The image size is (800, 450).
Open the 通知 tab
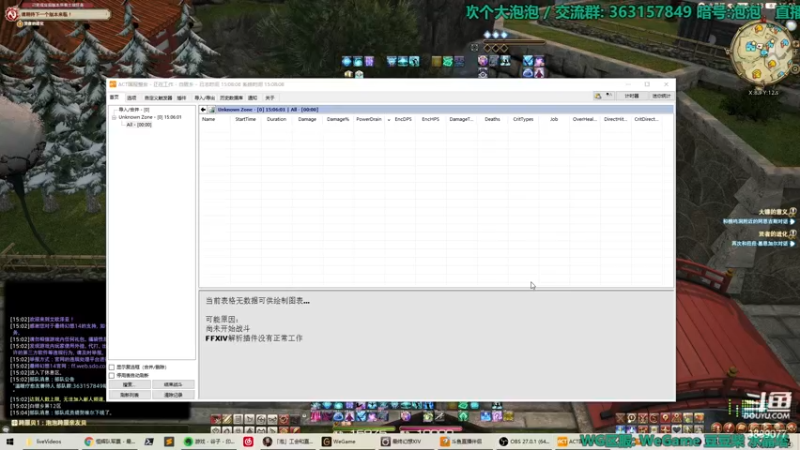(253, 97)
